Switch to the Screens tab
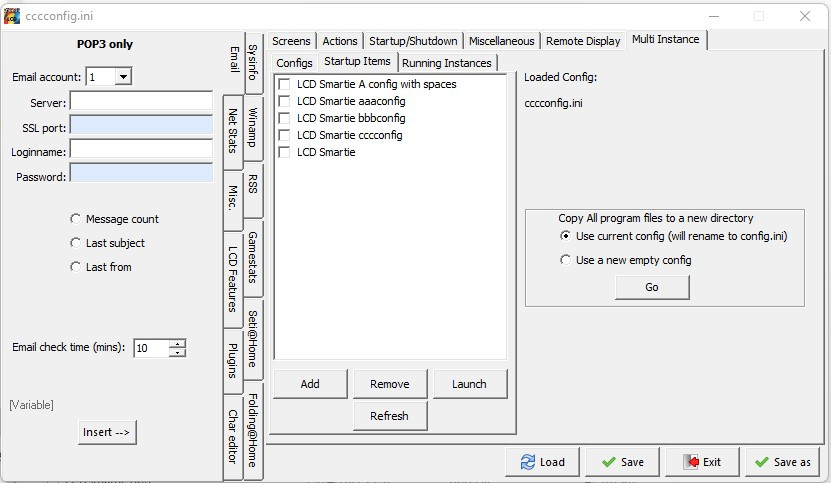 click(x=291, y=41)
